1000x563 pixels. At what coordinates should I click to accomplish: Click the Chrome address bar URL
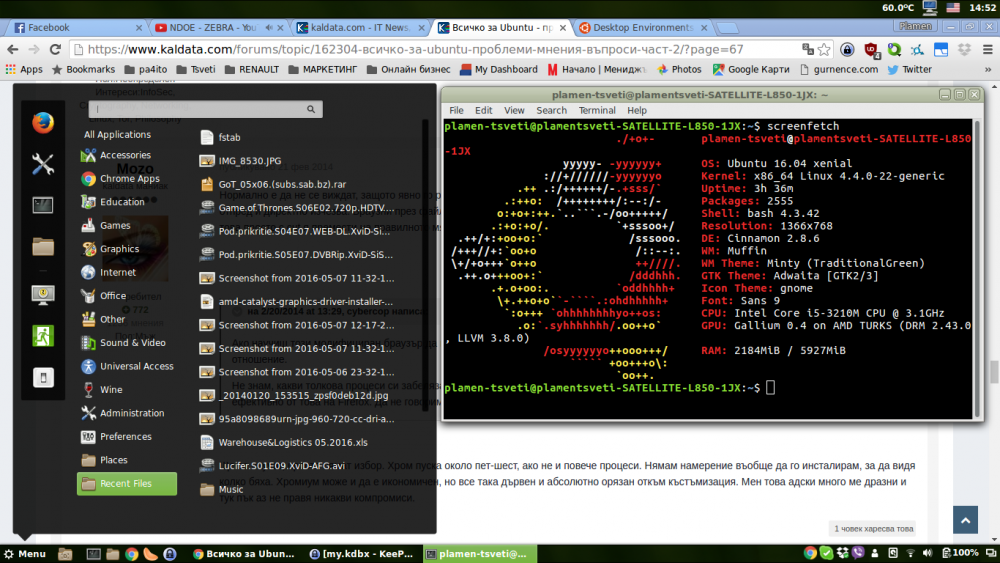click(415, 49)
